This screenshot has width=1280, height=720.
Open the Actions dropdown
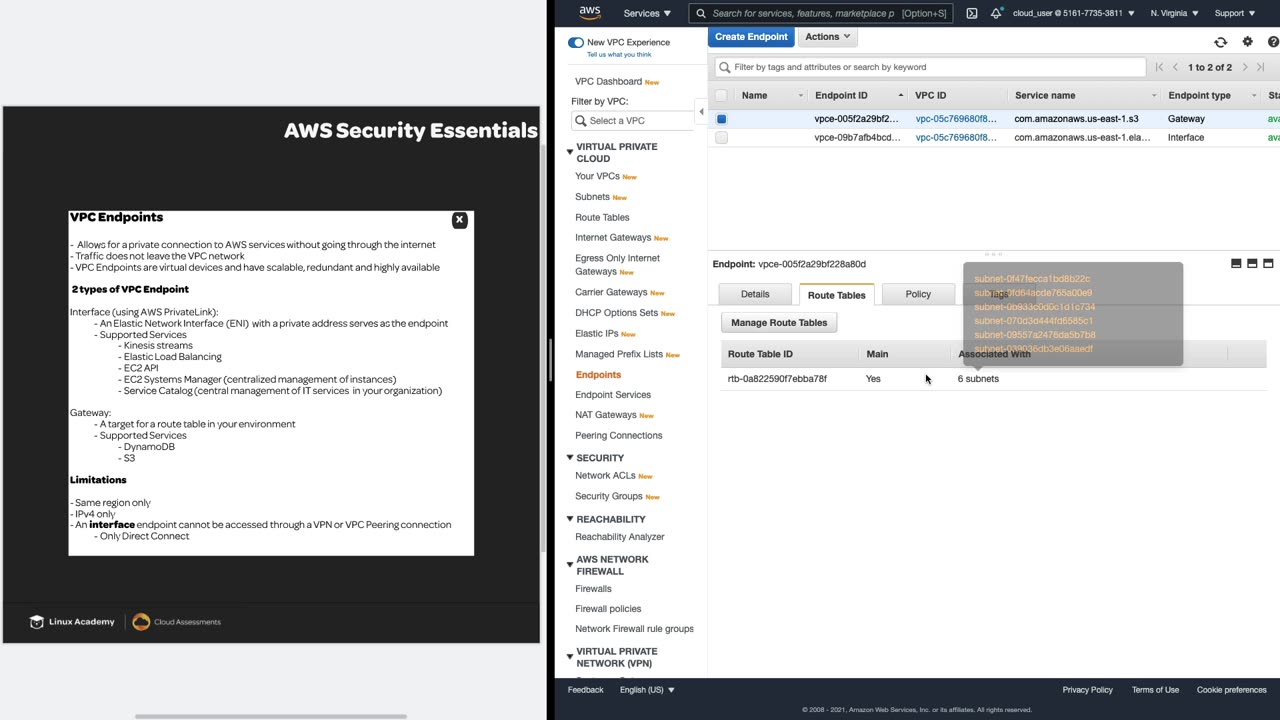tap(827, 37)
